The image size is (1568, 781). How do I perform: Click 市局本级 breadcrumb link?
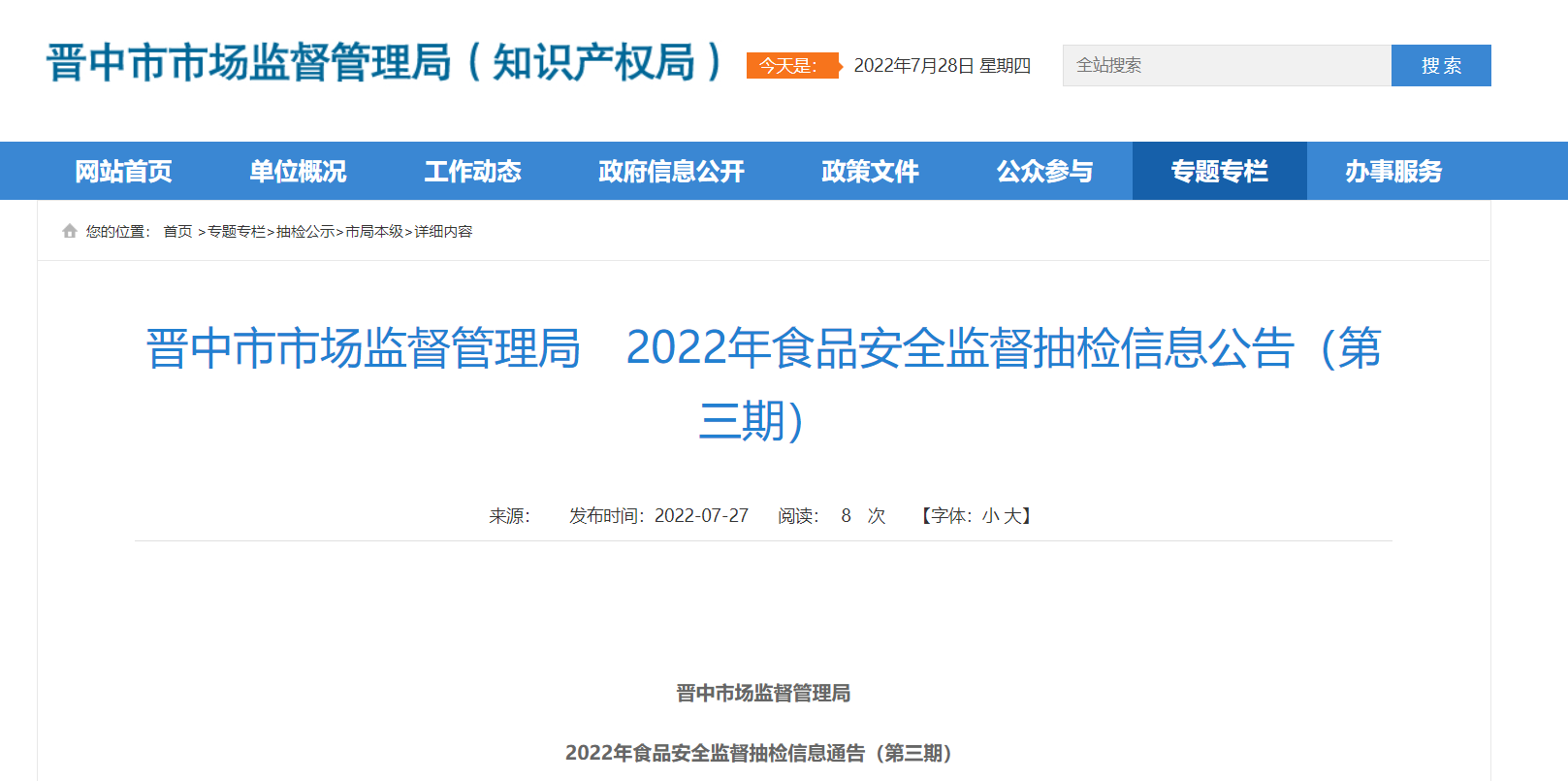(x=374, y=231)
